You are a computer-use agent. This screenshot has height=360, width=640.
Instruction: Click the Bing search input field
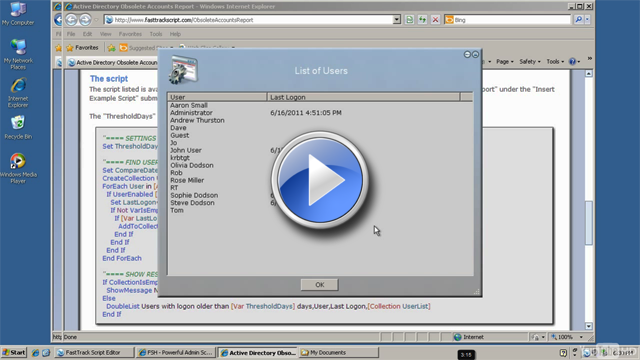(511, 20)
